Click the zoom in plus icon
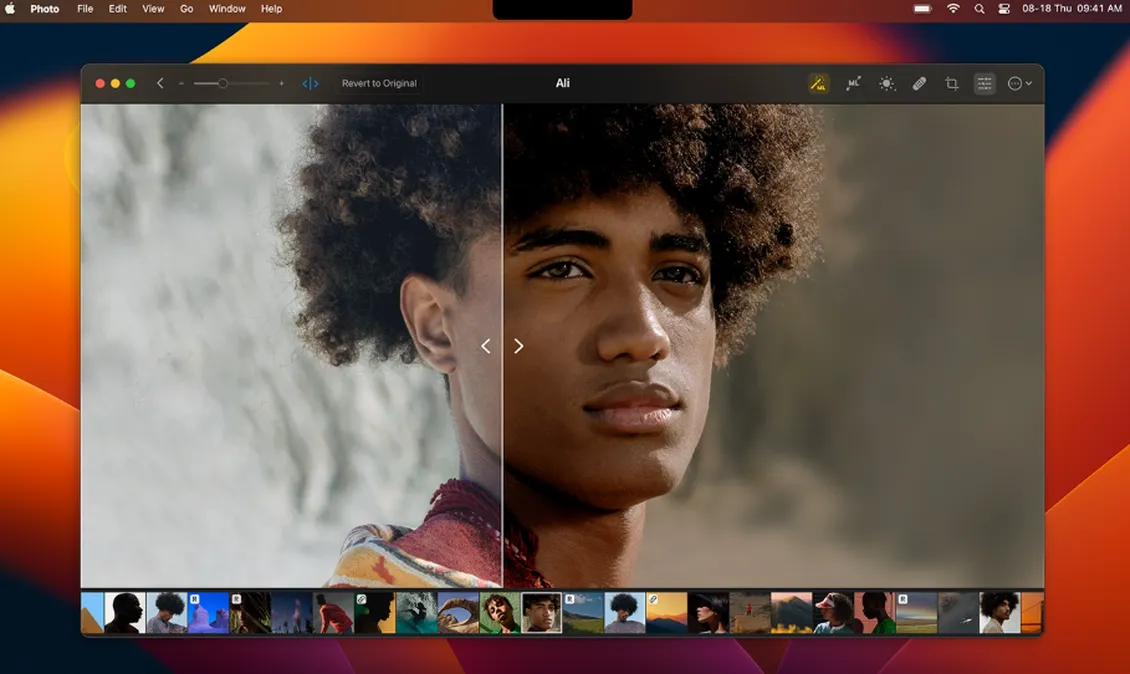Image resolution: width=1130 pixels, height=674 pixels. pos(281,84)
